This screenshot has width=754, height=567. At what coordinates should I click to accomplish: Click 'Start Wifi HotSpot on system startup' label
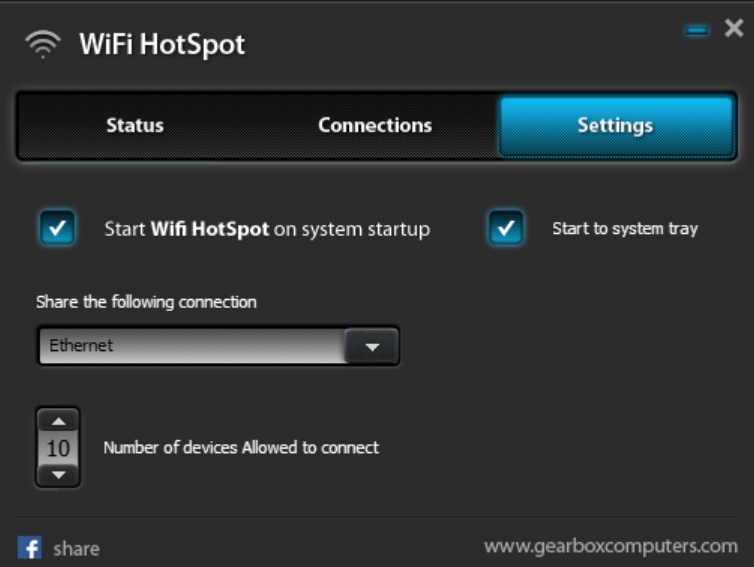coord(267,229)
